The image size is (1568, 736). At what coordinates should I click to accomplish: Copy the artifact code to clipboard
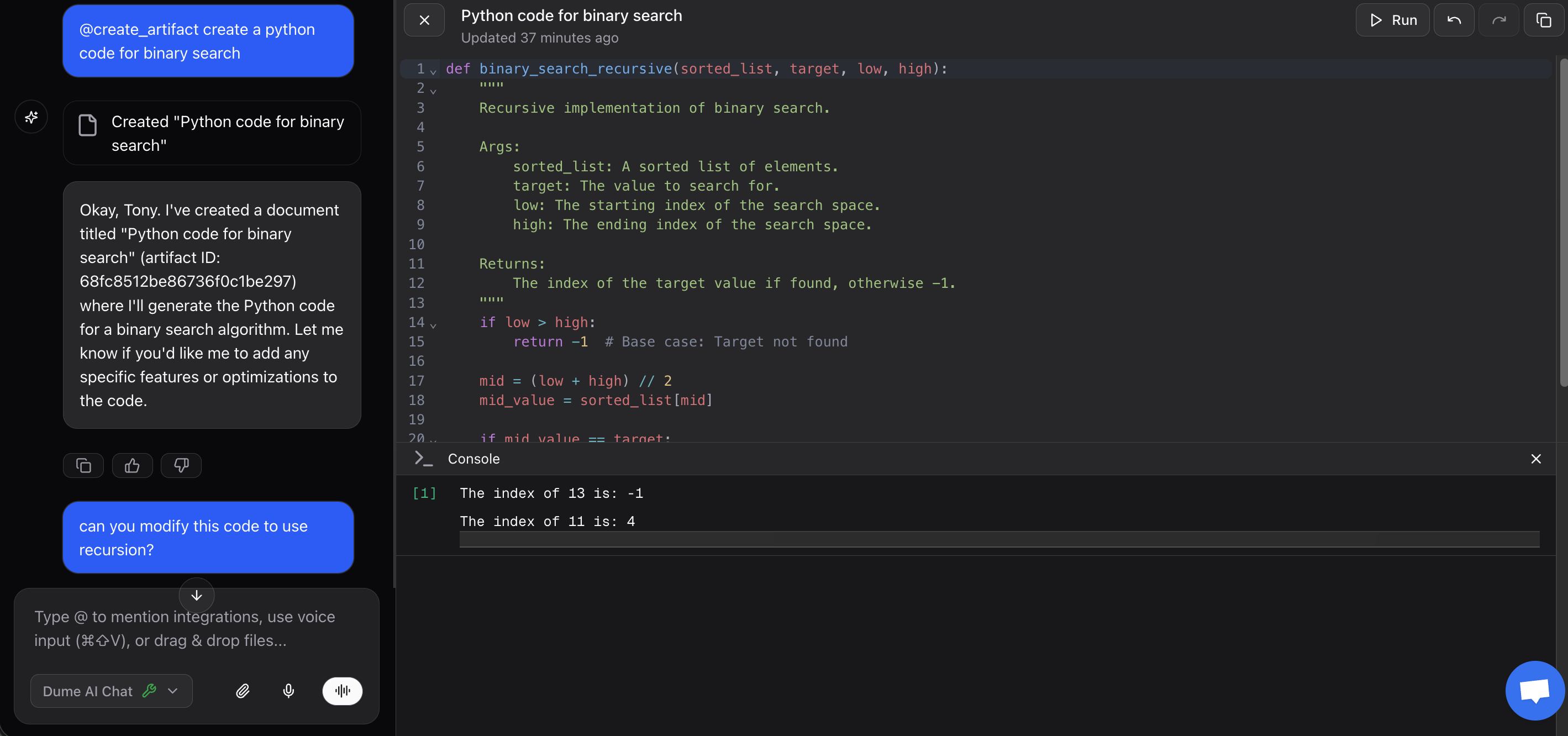[1544, 19]
